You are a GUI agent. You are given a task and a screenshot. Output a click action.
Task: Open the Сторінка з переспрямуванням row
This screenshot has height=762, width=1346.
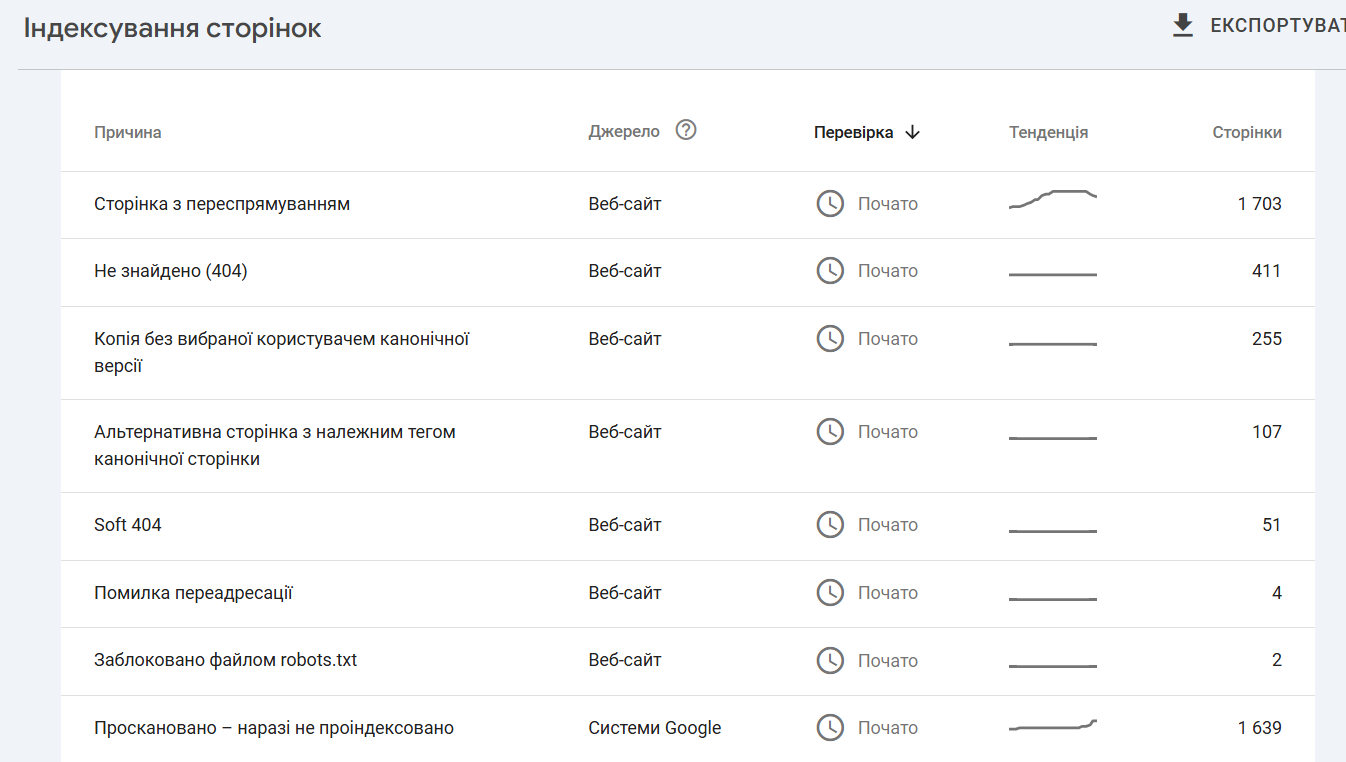coord(222,204)
